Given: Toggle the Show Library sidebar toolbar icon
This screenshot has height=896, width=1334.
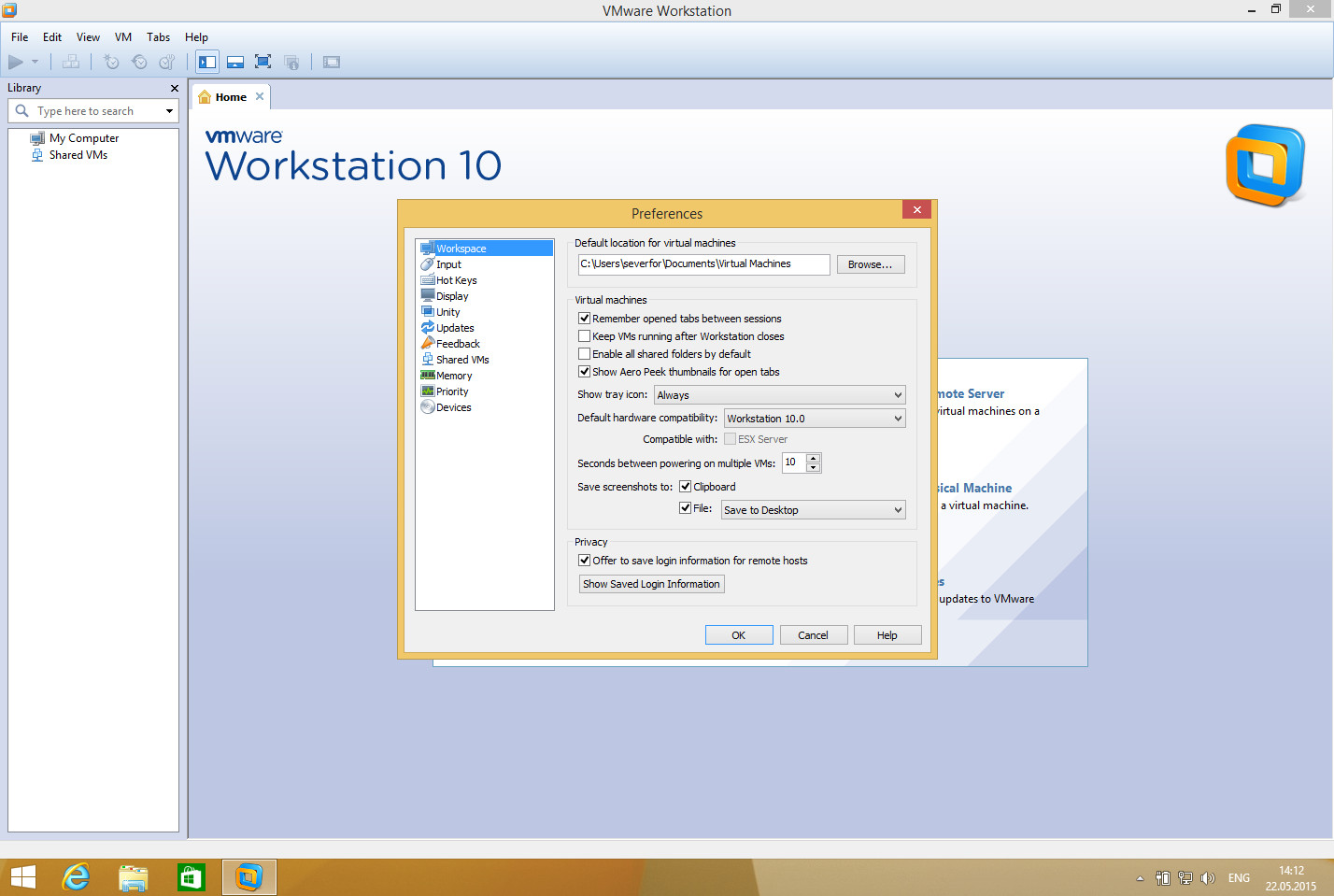Looking at the screenshot, I should click(x=207, y=63).
